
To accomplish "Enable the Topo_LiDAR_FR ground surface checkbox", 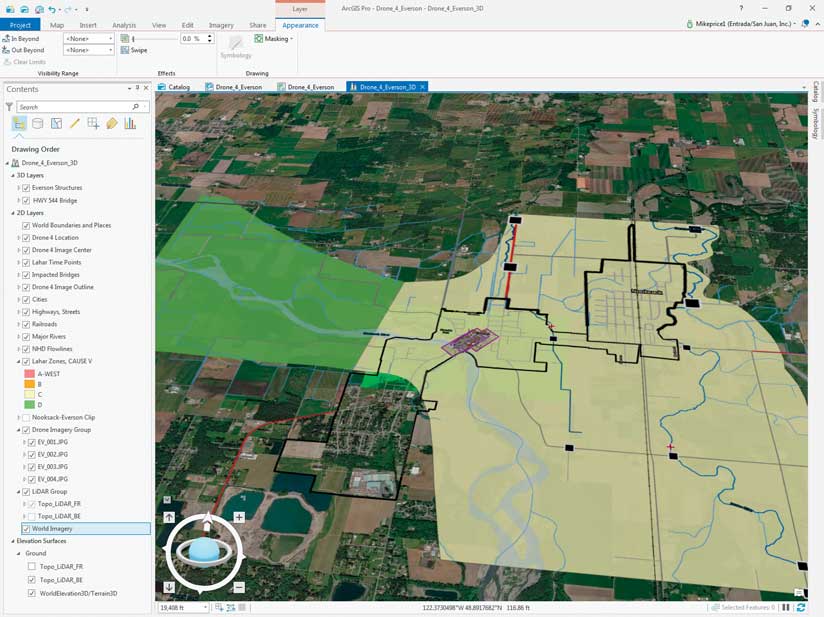I will coord(34,566).
